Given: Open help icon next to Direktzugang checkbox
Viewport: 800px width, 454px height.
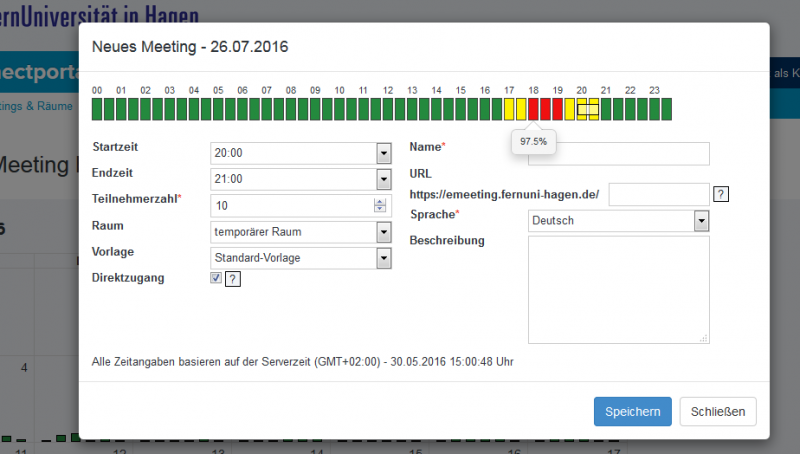Looking at the screenshot, I should coord(233,279).
